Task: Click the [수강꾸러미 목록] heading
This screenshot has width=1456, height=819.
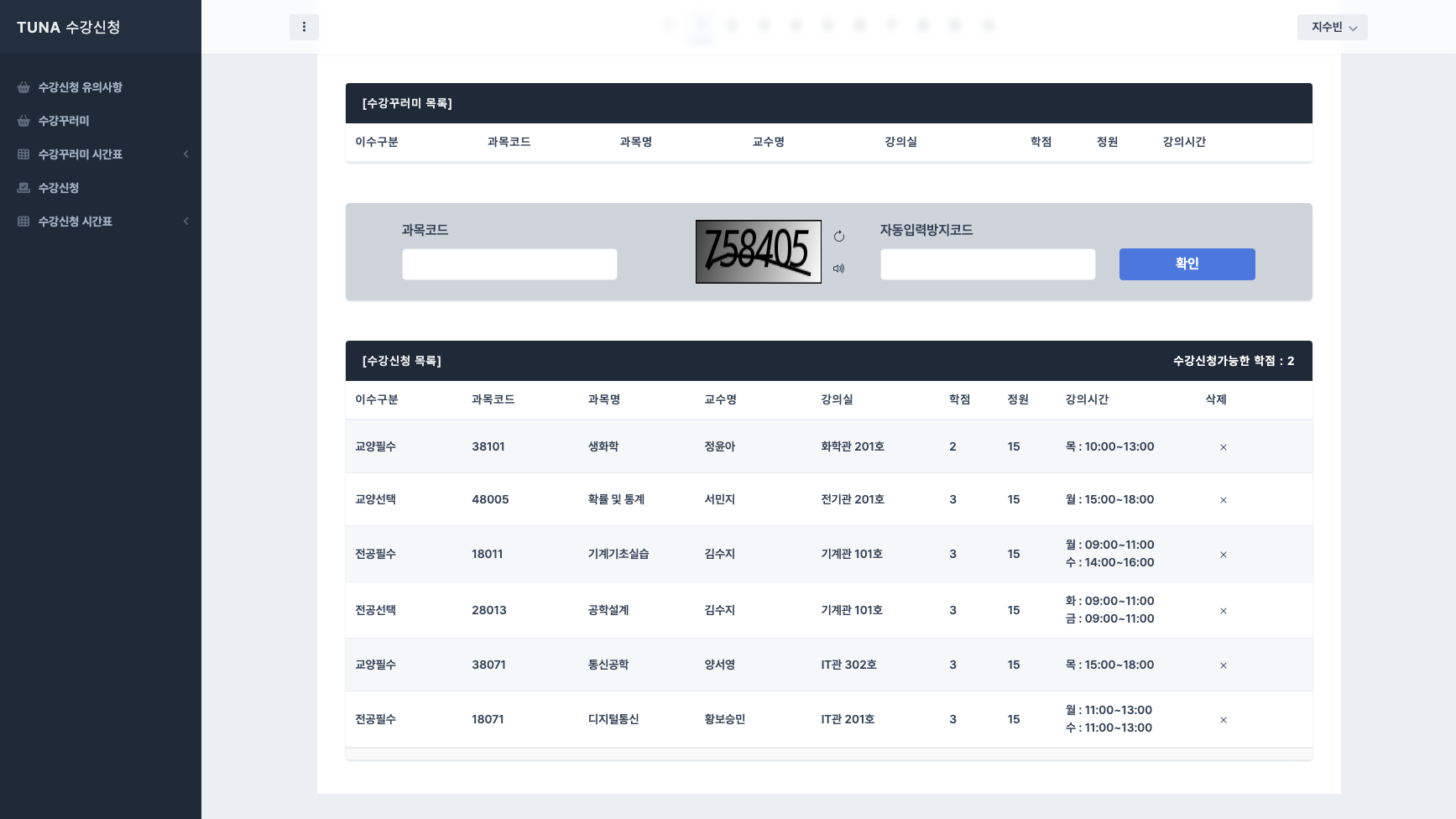Action: click(407, 103)
